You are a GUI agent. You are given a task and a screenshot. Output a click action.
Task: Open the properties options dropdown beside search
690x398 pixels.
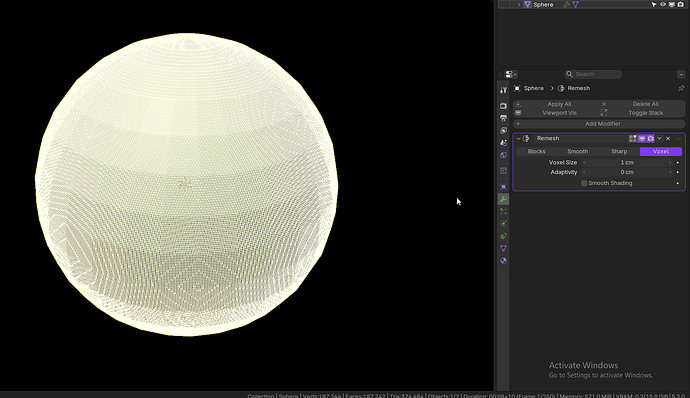(681, 74)
